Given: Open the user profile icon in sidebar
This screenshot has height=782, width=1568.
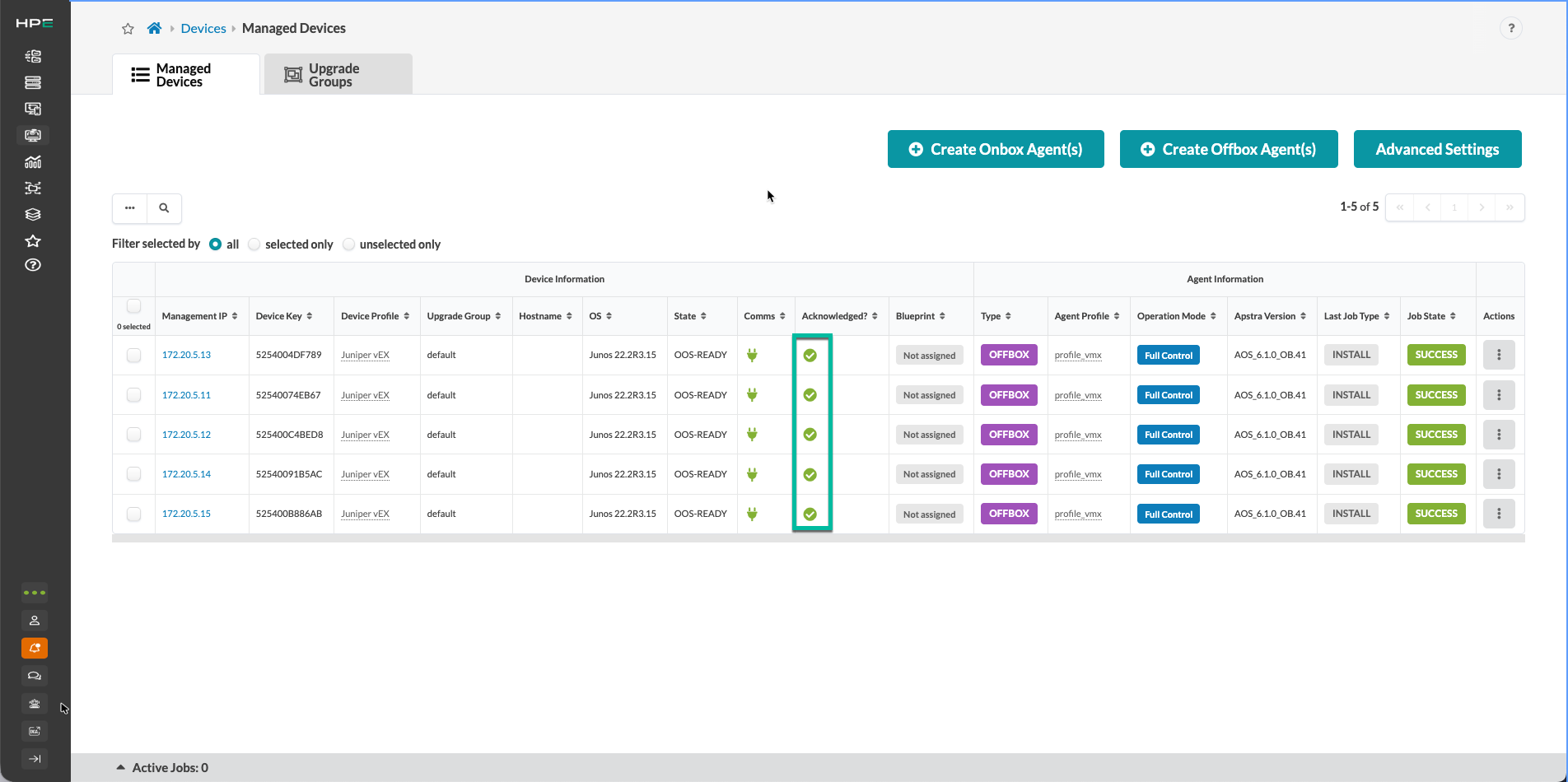Looking at the screenshot, I should tap(35, 620).
